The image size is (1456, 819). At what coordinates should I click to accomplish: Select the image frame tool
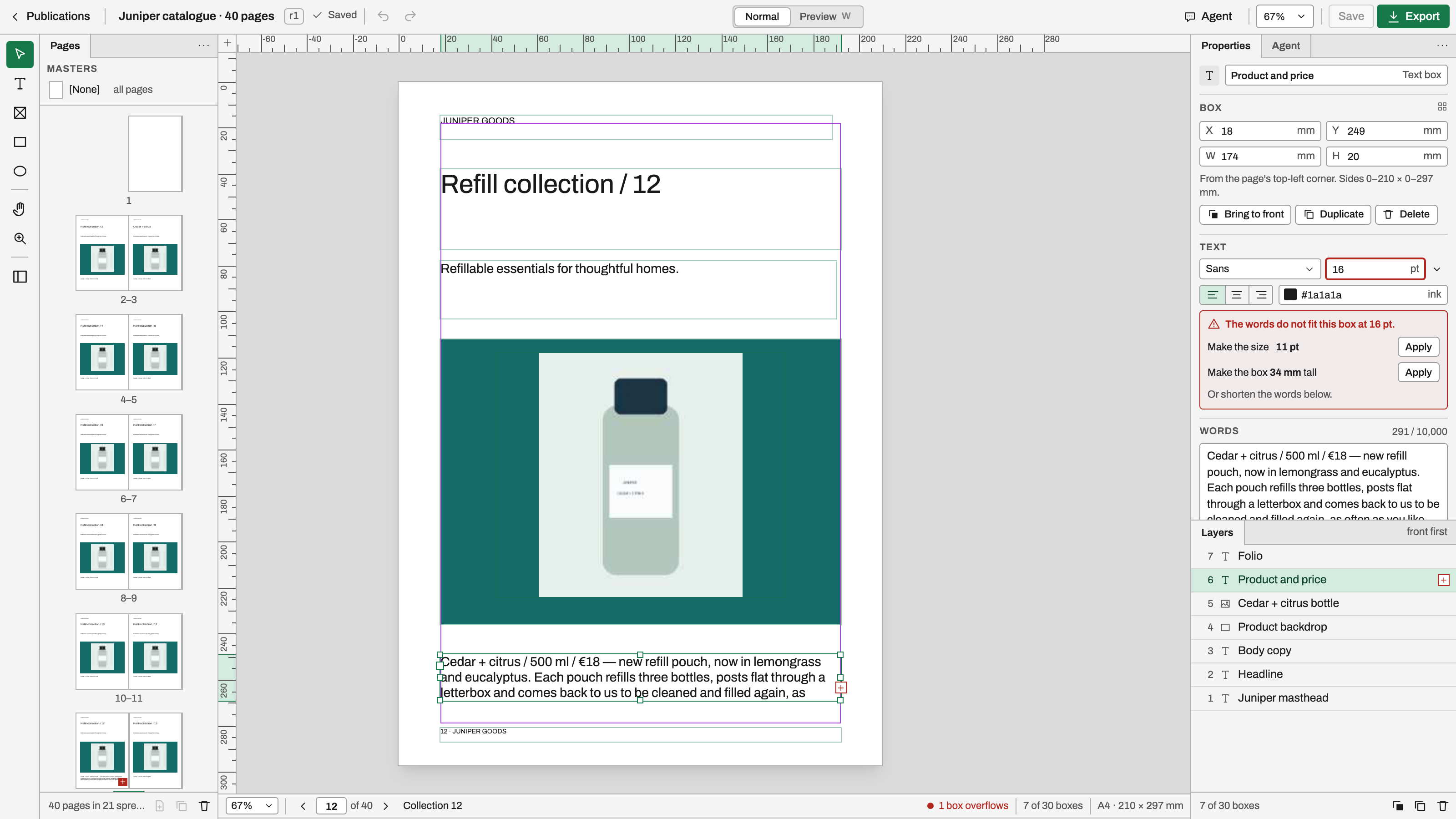point(20,113)
